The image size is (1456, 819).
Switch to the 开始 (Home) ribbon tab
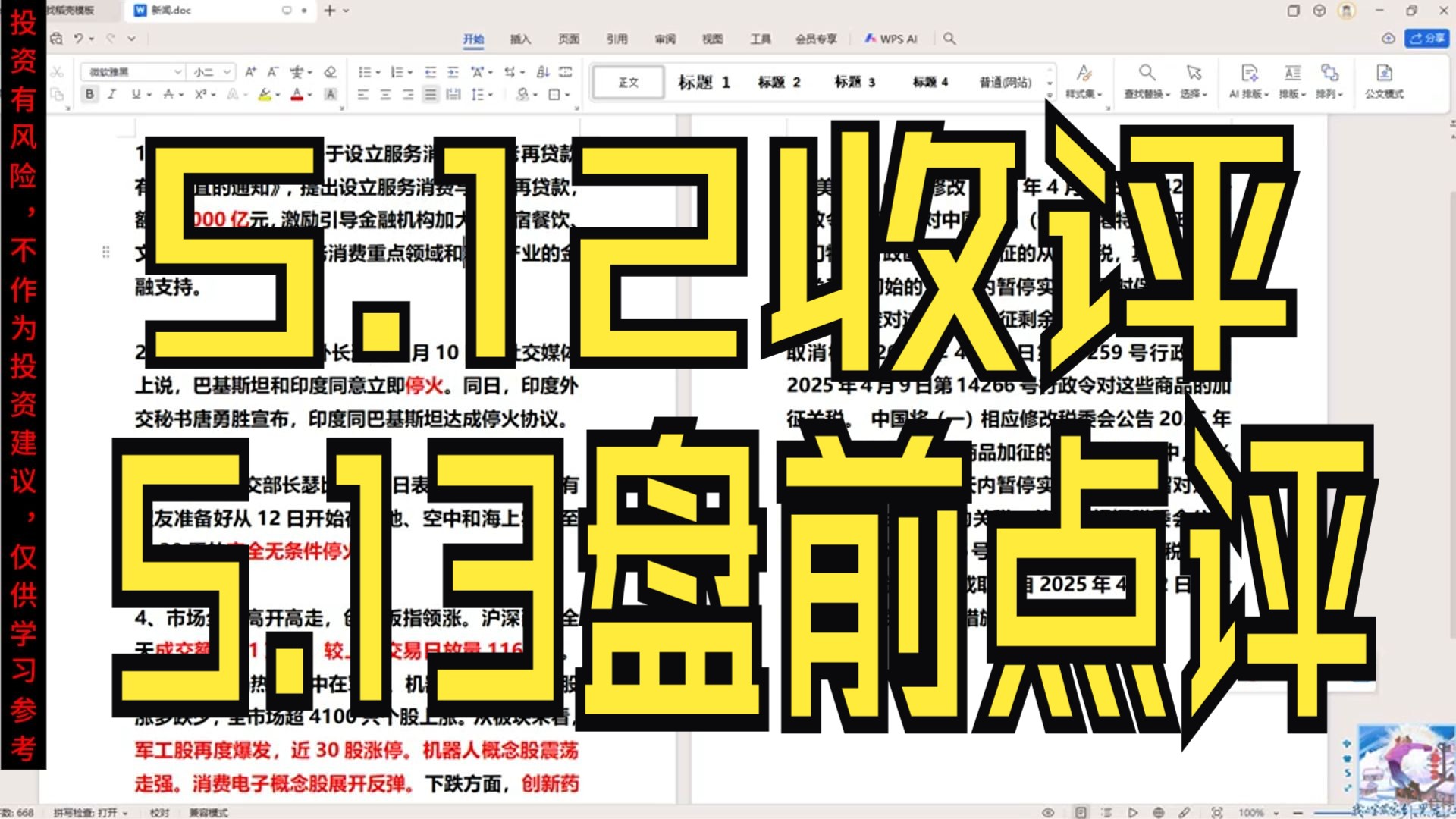click(473, 39)
